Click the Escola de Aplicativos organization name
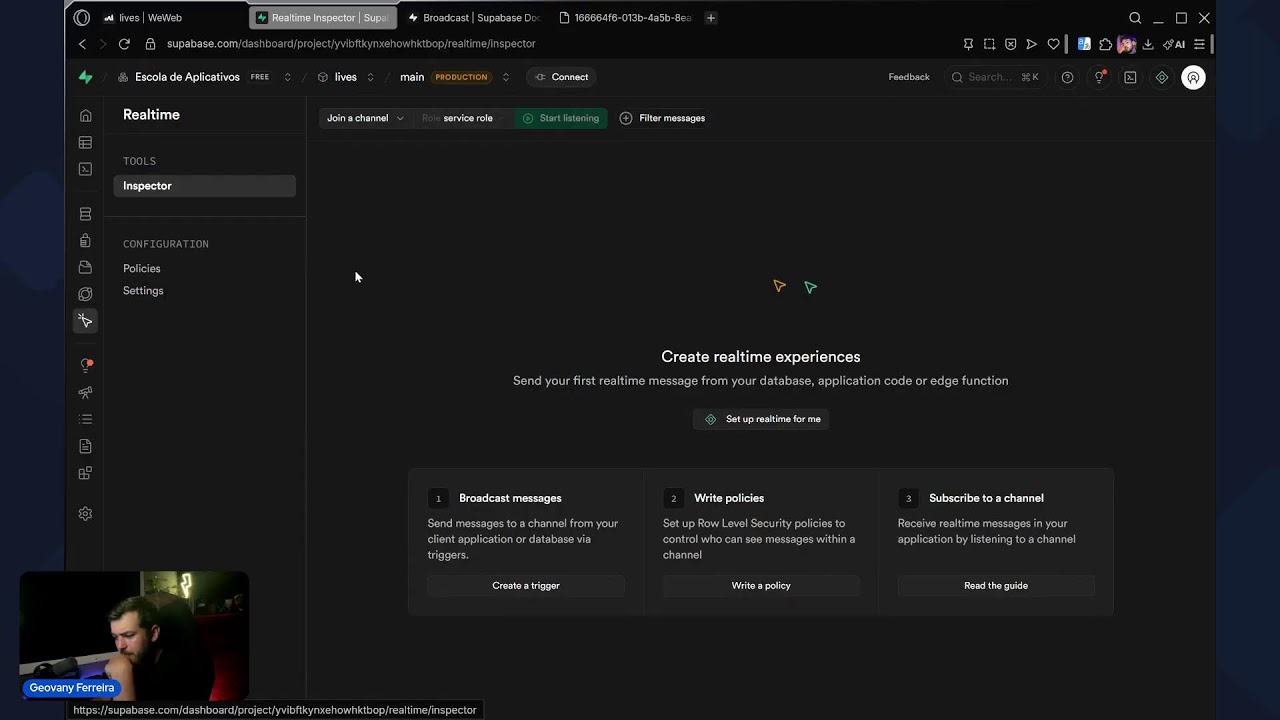Screen dimensions: 1280x720 (187, 77)
